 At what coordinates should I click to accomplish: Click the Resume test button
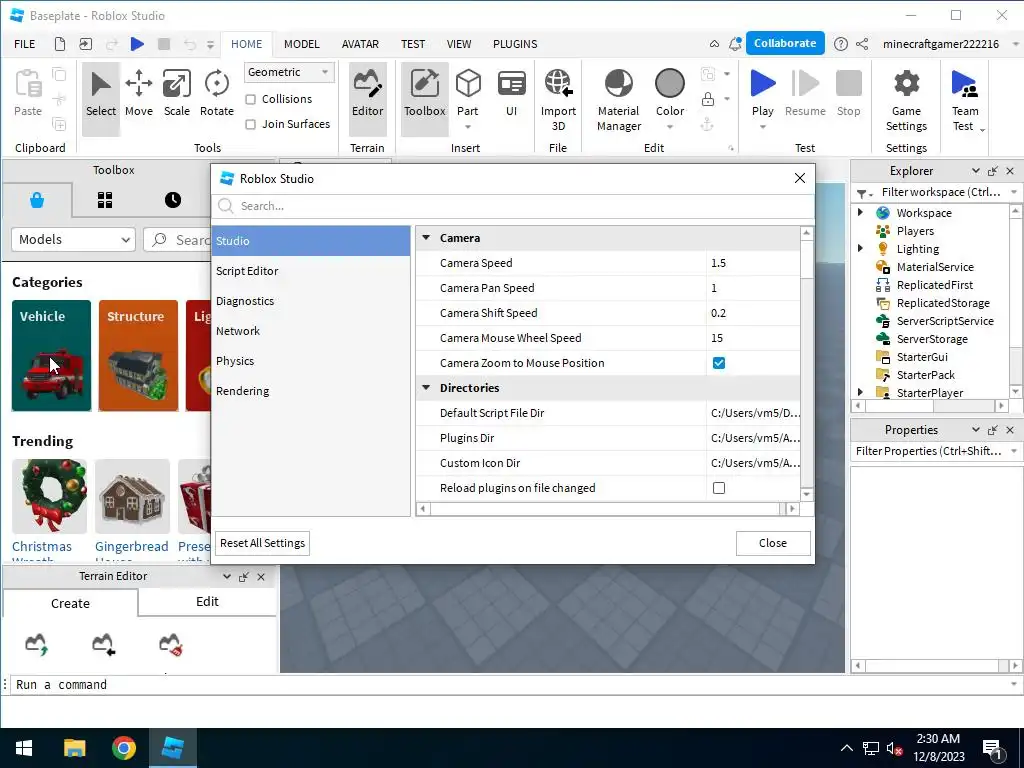click(805, 95)
